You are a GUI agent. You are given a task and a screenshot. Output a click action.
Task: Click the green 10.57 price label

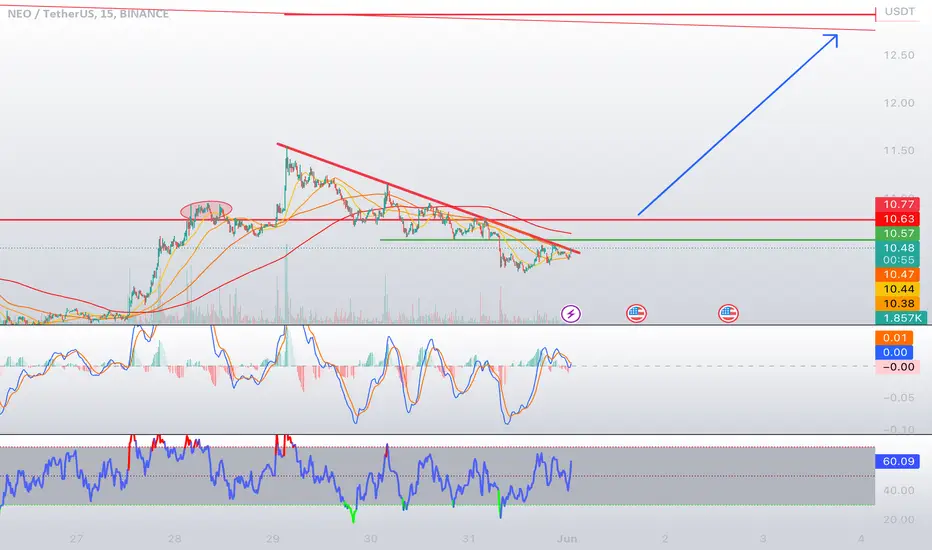tap(898, 234)
